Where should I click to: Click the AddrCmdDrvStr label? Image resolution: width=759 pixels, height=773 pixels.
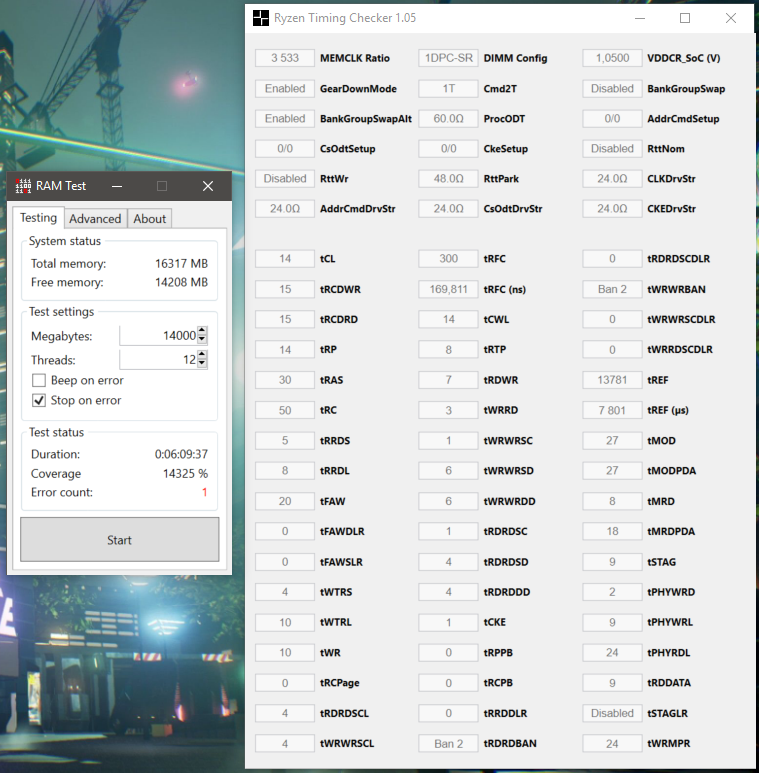pyautogui.click(x=358, y=209)
